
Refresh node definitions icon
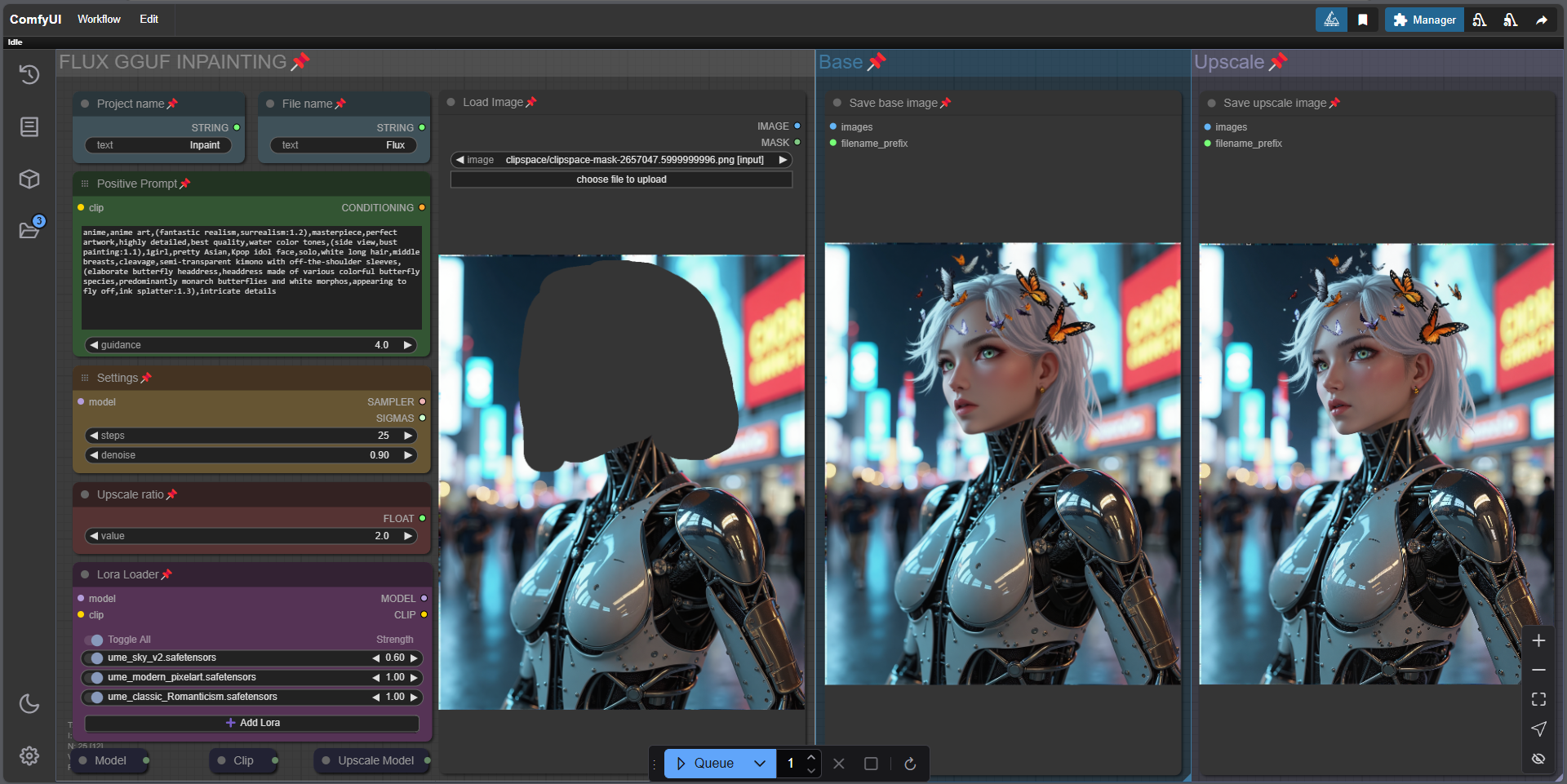click(x=910, y=764)
